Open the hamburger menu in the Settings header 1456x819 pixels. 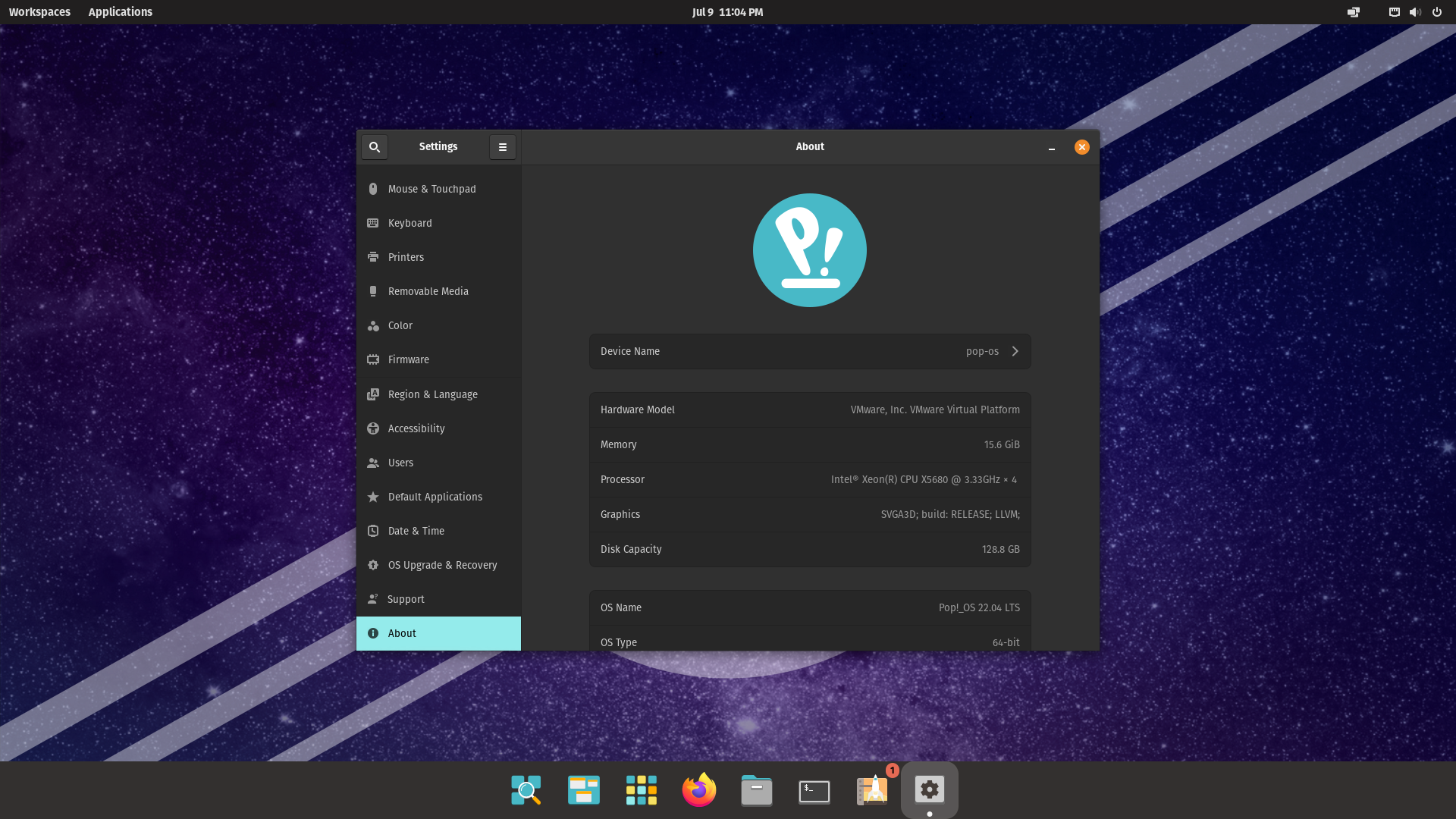(503, 146)
